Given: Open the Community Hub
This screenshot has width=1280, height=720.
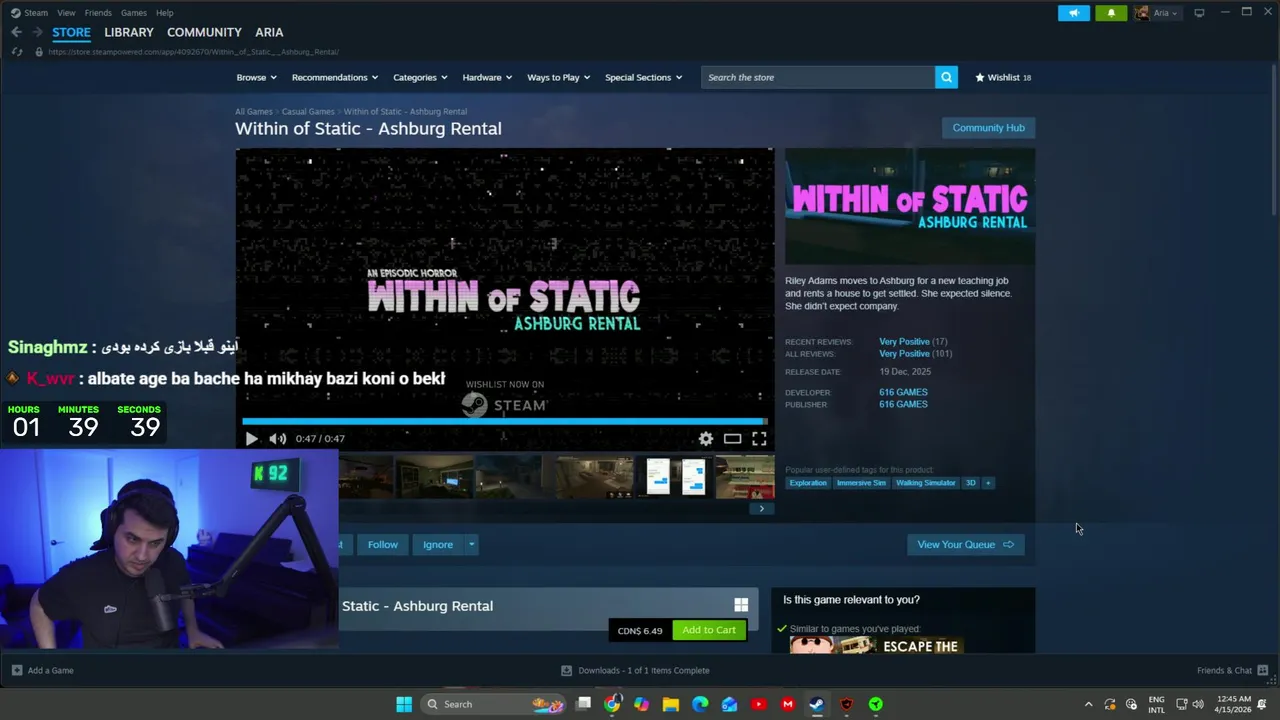Looking at the screenshot, I should pyautogui.click(x=988, y=128).
